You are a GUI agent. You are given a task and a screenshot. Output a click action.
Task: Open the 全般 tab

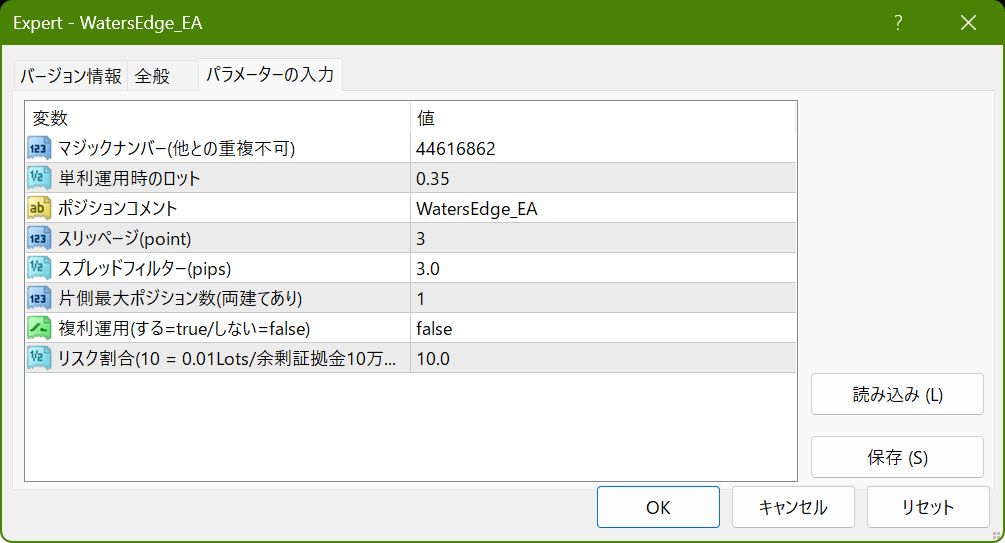tap(153, 76)
